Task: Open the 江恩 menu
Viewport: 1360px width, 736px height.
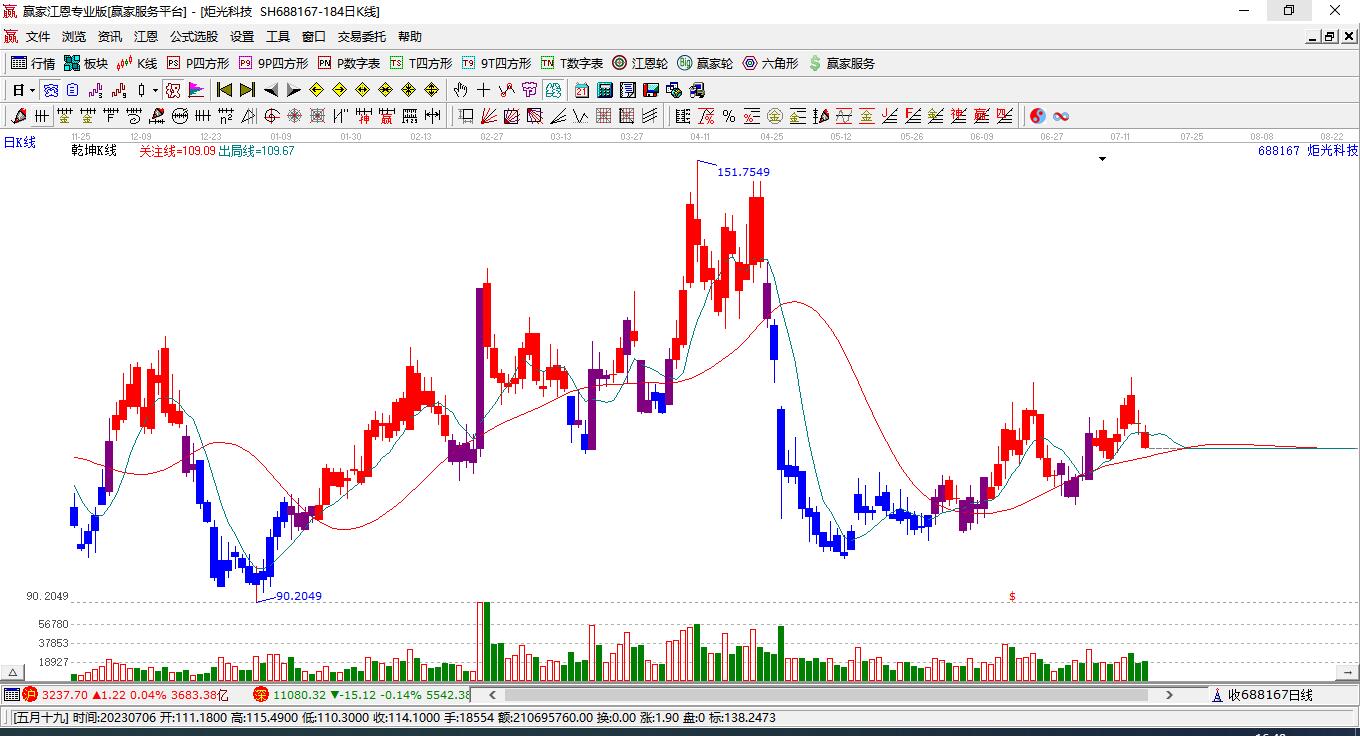Action: (146, 36)
